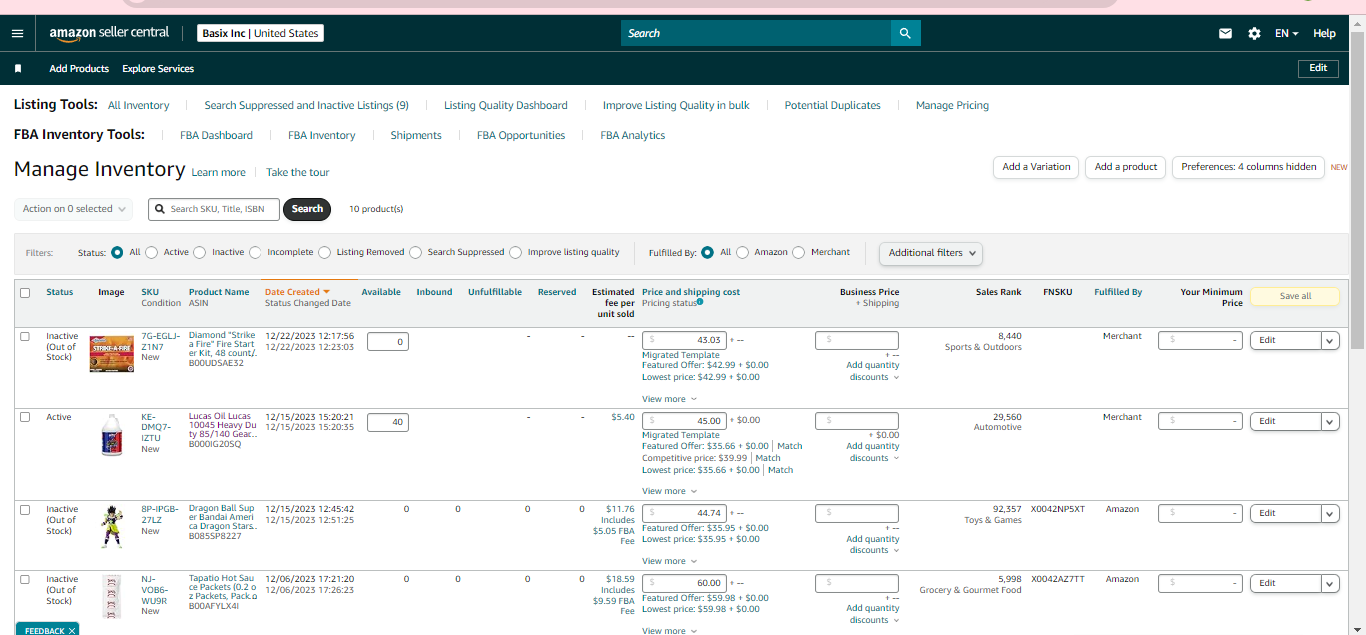
Task: Choose the Active status radio filter
Action: click(x=152, y=253)
